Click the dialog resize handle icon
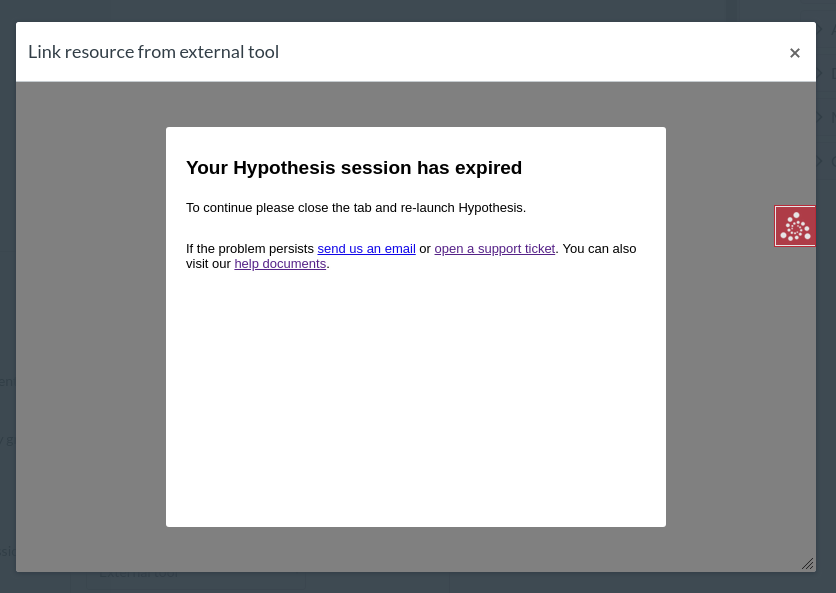Image resolution: width=836 pixels, height=593 pixels. point(807,564)
